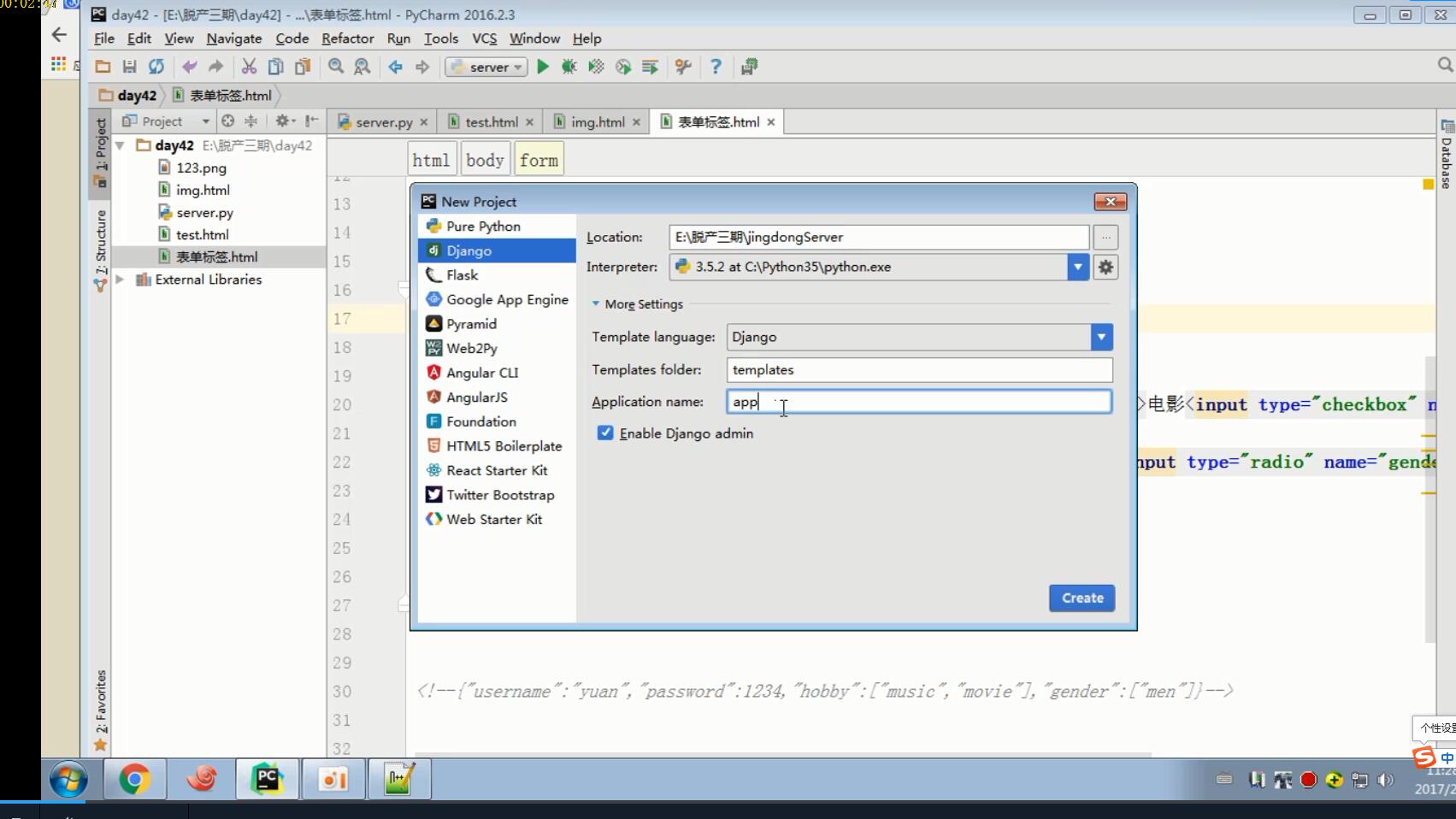Click the Help question mark icon
This screenshot has height=819, width=1456.
click(x=716, y=67)
